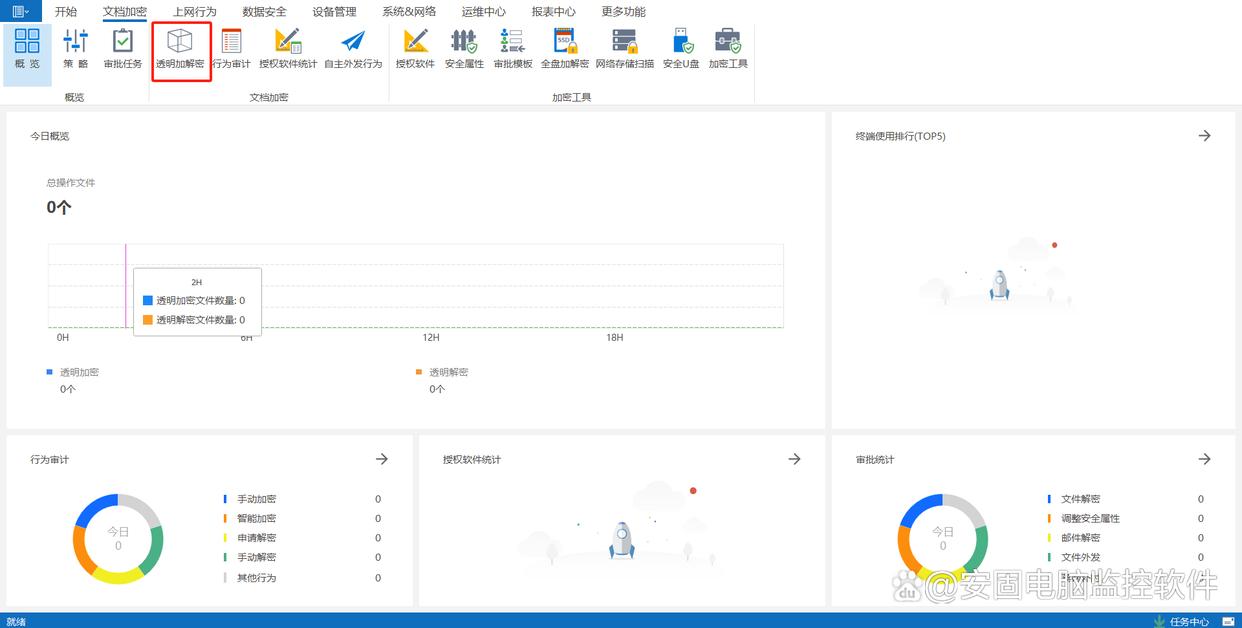Switch to the 数据安全 ribbon tab
The width and height of the screenshot is (1242, 628).
(264, 12)
